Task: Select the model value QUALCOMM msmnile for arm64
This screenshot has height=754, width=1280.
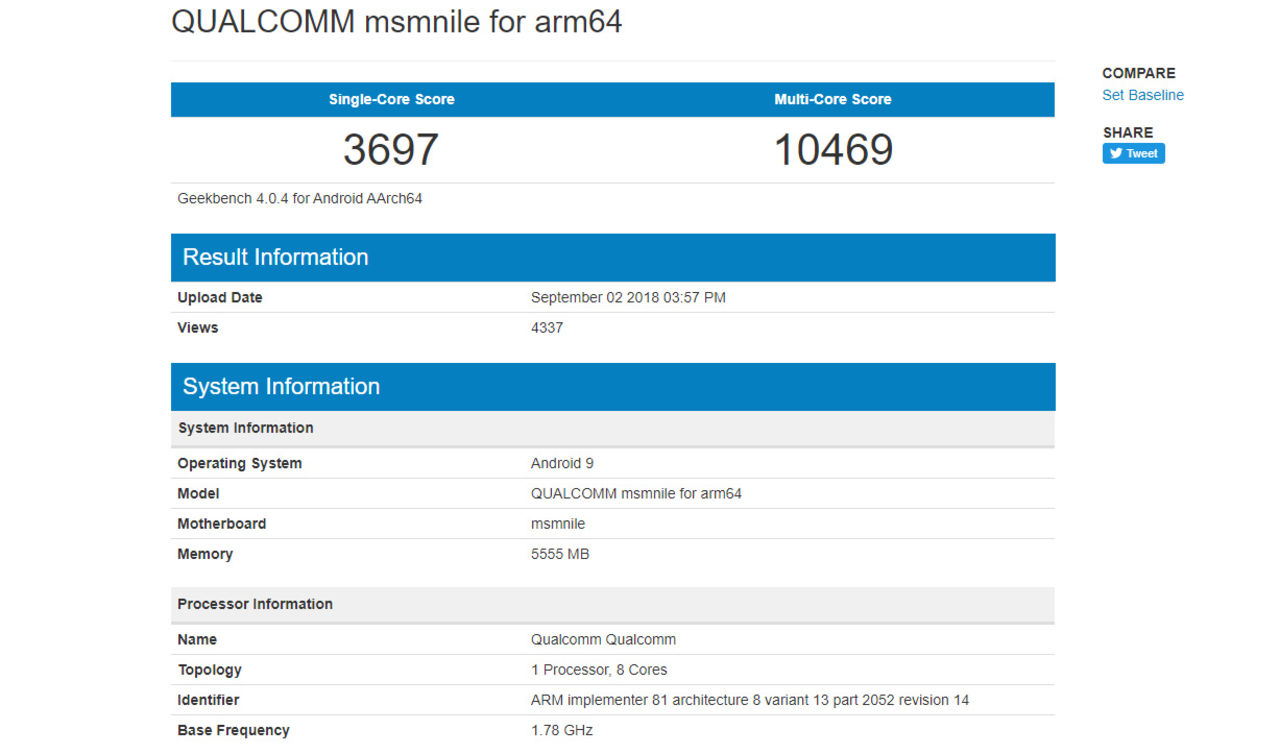Action: click(636, 493)
